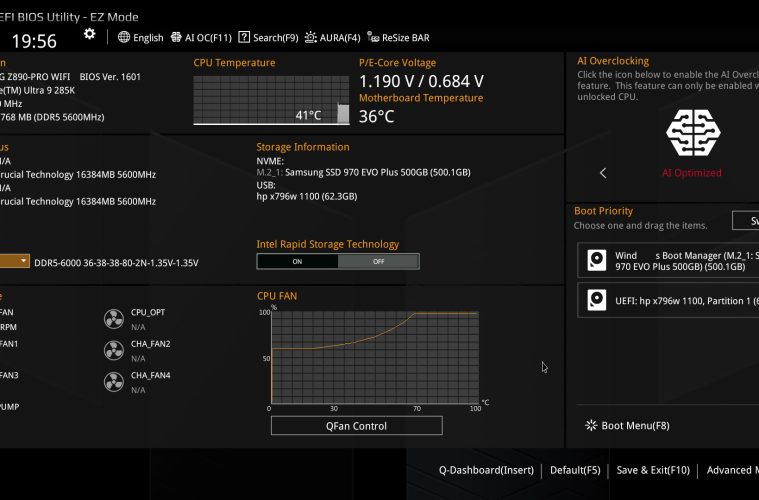
Task: Select UEFI: hp x796w 1100 boot entry
Action: [668, 300]
